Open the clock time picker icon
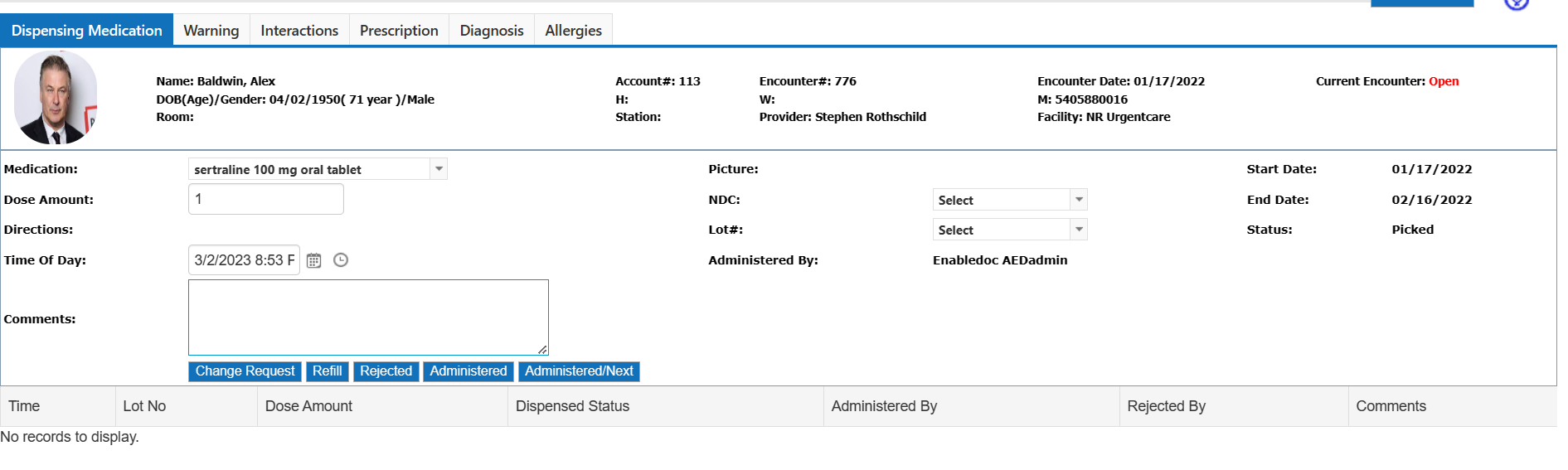This screenshot has height=470, width=1568. (x=341, y=260)
